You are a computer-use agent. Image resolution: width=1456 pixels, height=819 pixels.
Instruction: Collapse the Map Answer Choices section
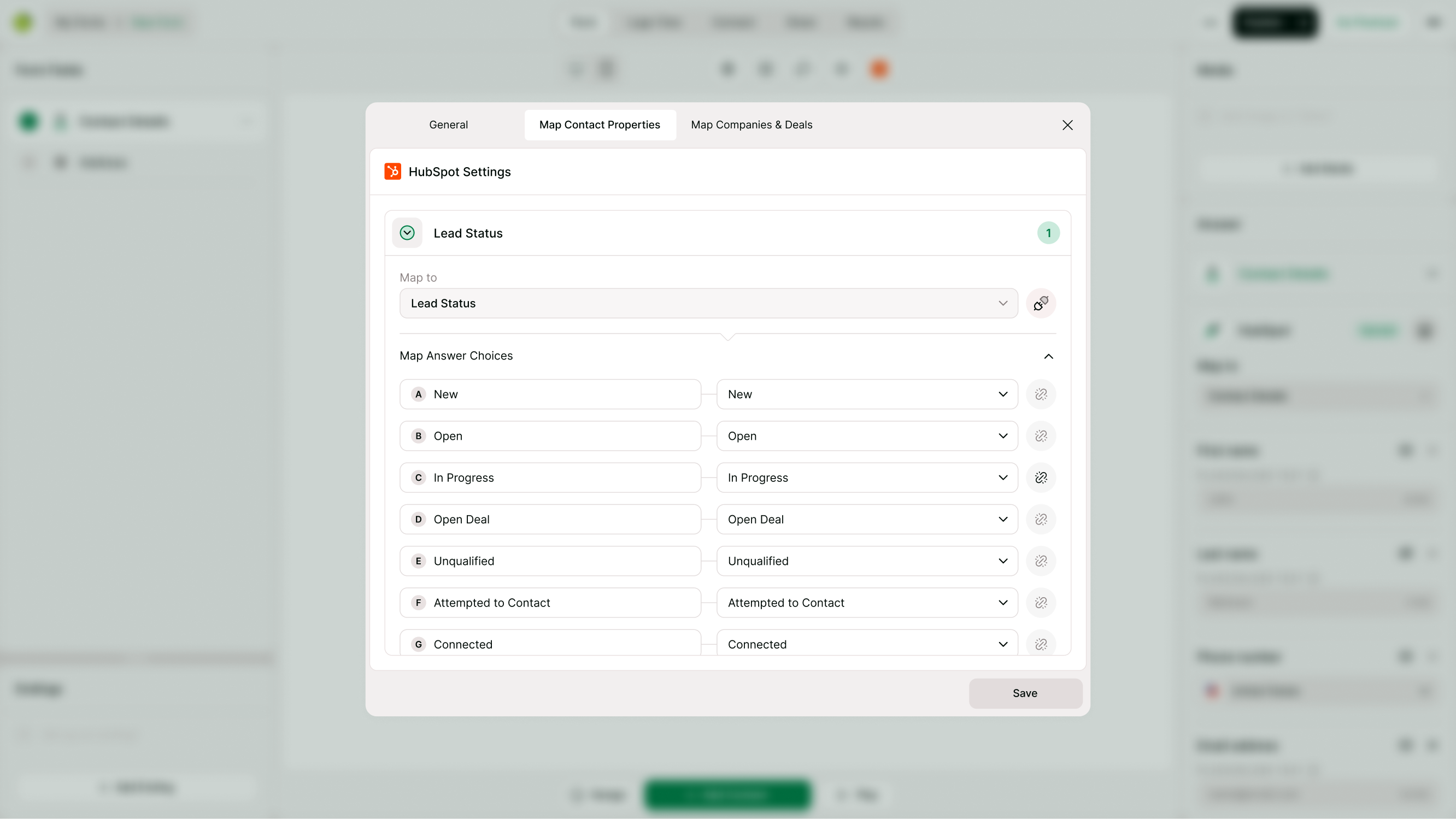1048,356
